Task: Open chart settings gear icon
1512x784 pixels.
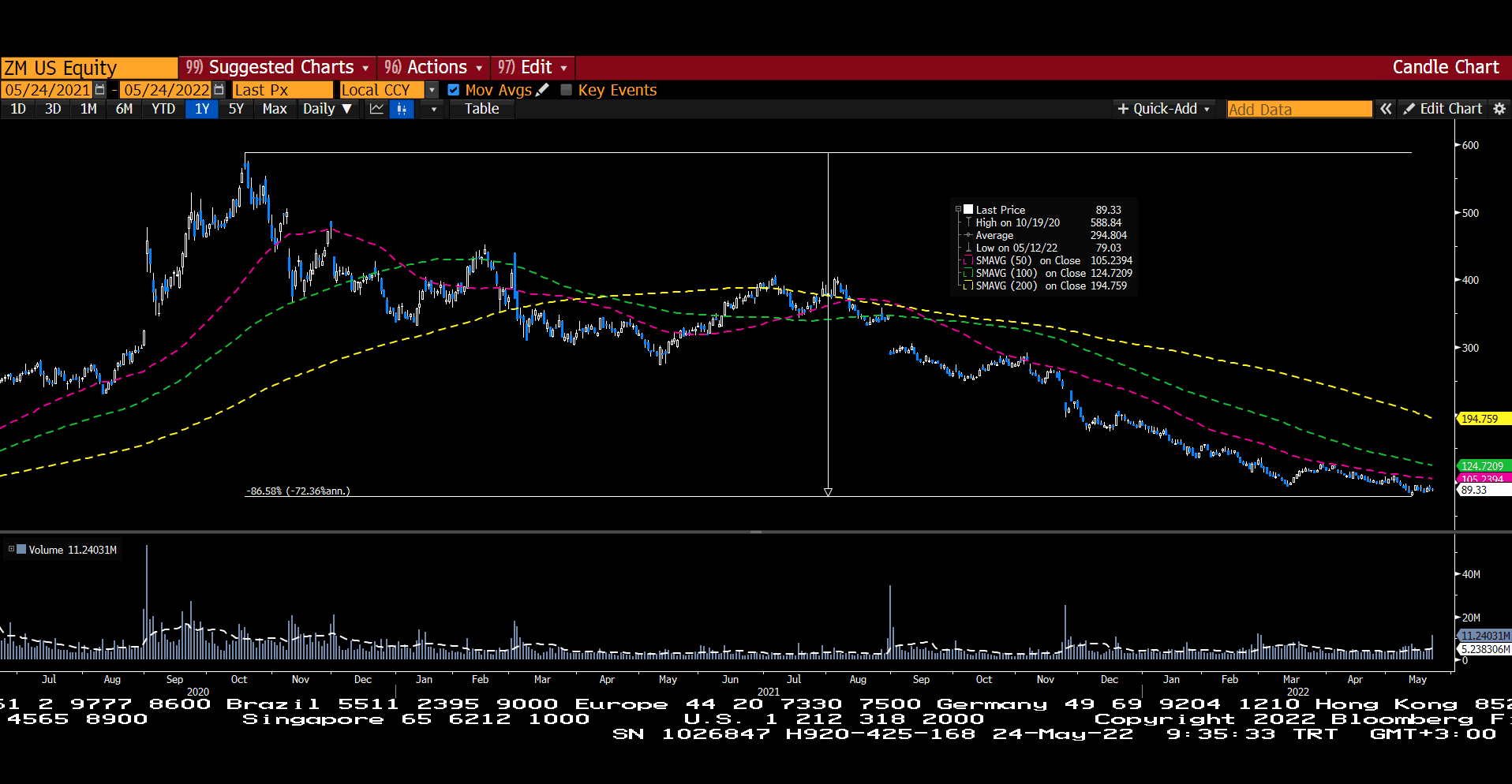Action: pos(1499,109)
